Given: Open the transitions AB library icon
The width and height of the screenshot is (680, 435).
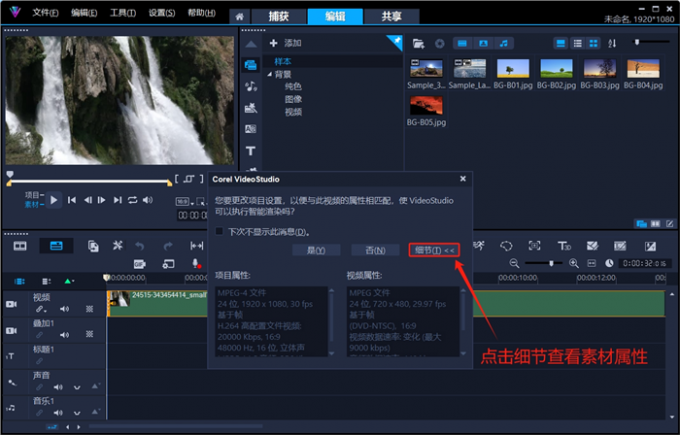Looking at the screenshot, I should [x=251, y=129].
